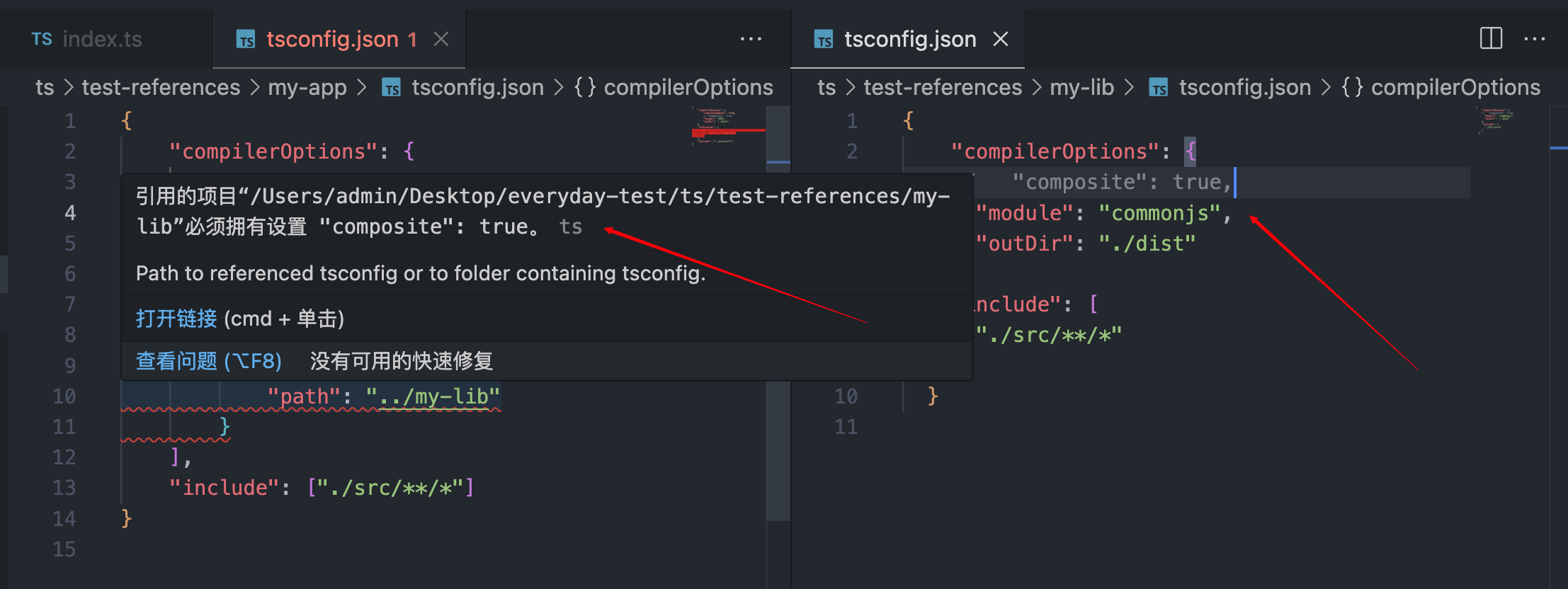The image size is (1568, 589).
Task: Click line number 13 in left editor gutter
Action: tap(64, 488)
